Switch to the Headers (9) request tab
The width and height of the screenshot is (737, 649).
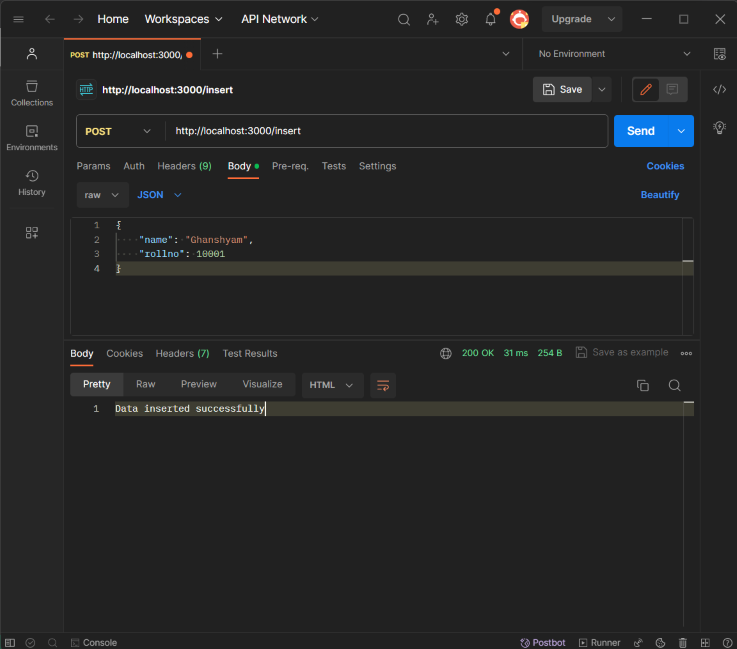point(184,166)
